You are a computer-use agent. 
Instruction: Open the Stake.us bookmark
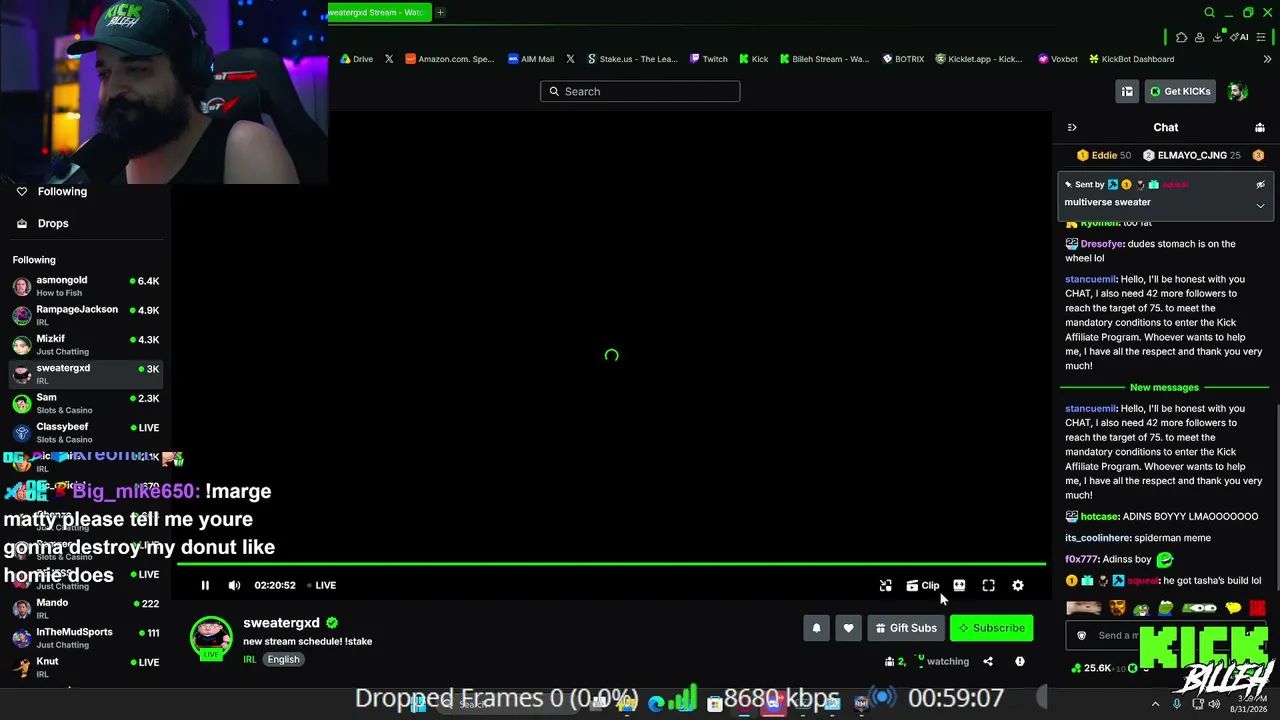click(x=632, y=59)
